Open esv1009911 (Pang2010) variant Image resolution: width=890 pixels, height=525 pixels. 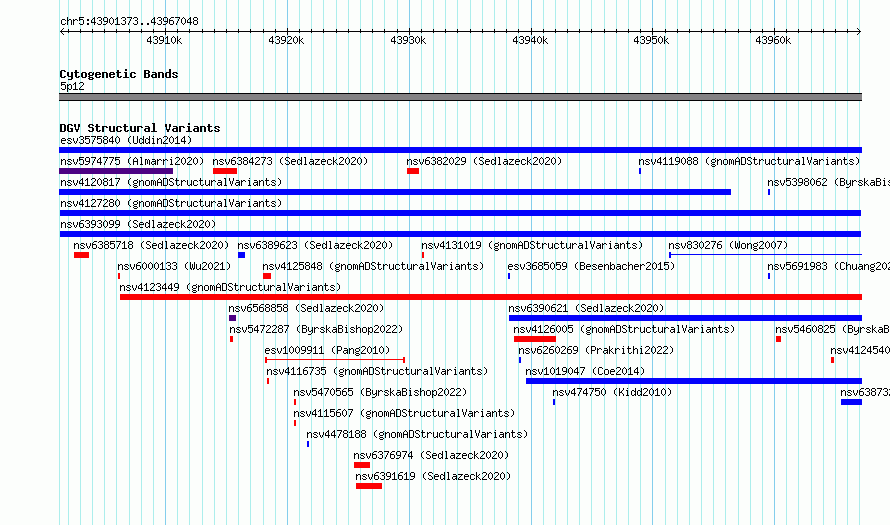328,350
